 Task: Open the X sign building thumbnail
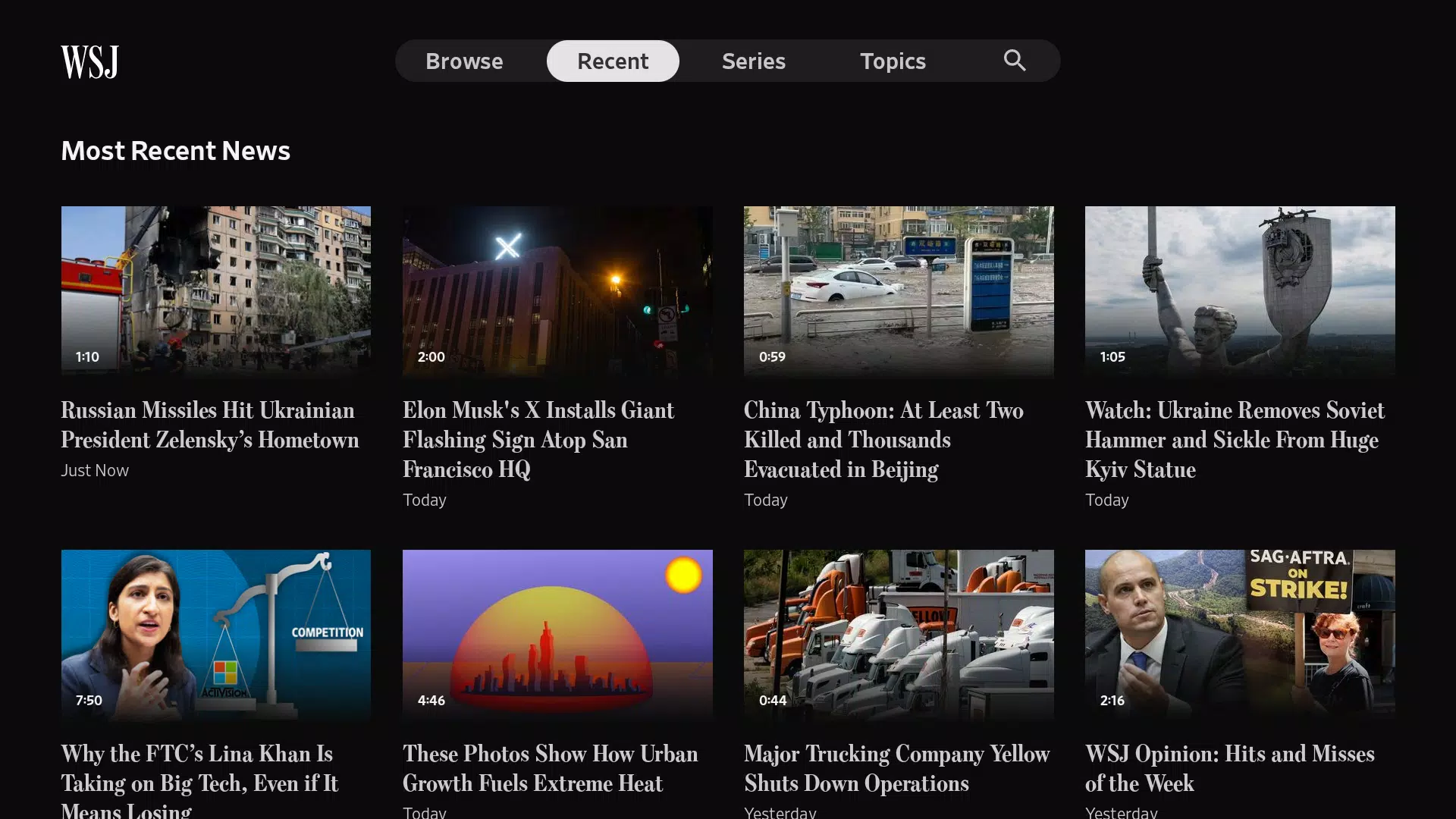pyautogui.click(x=557, y=291)
